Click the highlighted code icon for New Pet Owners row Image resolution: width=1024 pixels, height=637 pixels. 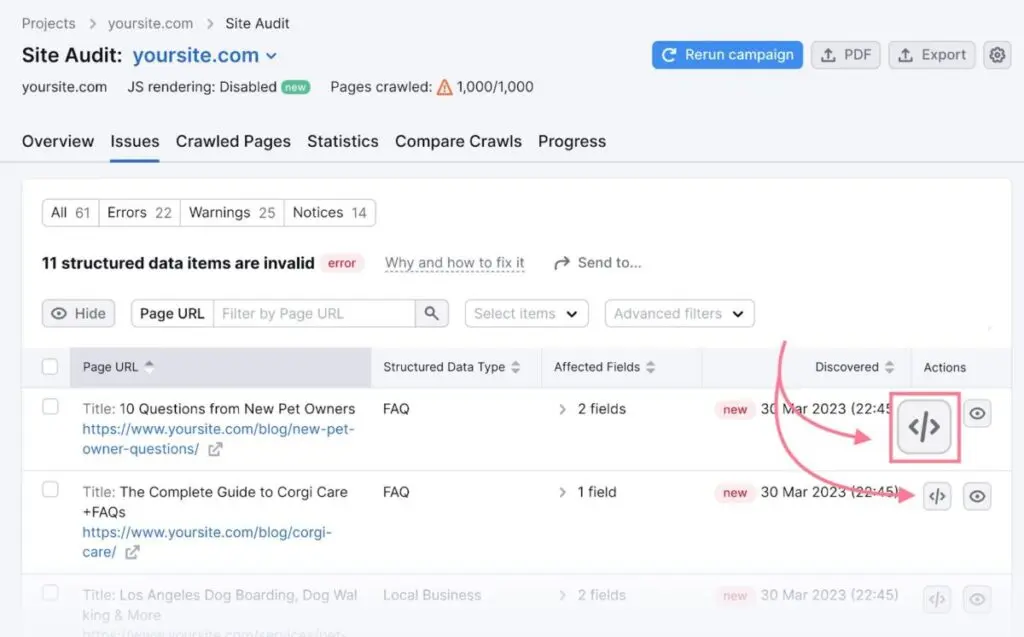[924, 427]
